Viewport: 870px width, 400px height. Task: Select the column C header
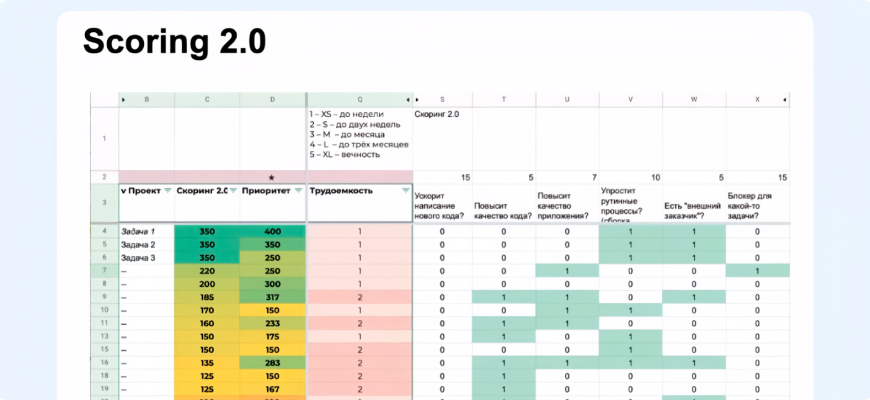[x=207, y=100]
